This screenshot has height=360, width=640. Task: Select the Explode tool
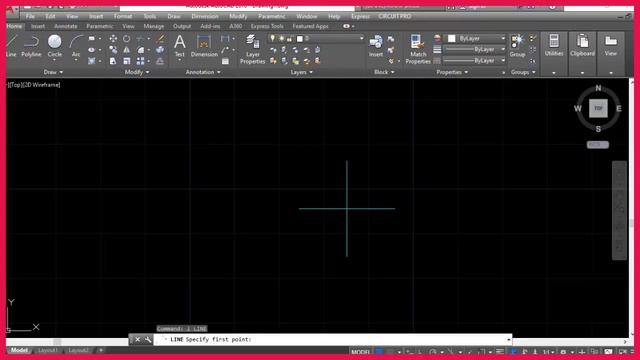pyautogui.click(x=160, y=50)
